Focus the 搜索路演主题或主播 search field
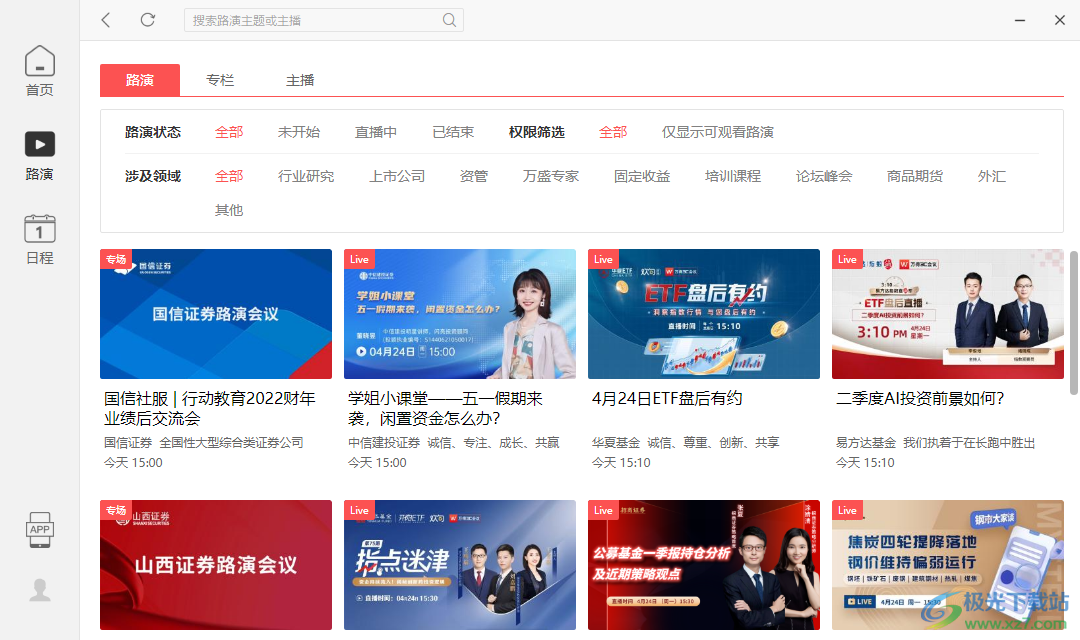 [x=324, y=20]
